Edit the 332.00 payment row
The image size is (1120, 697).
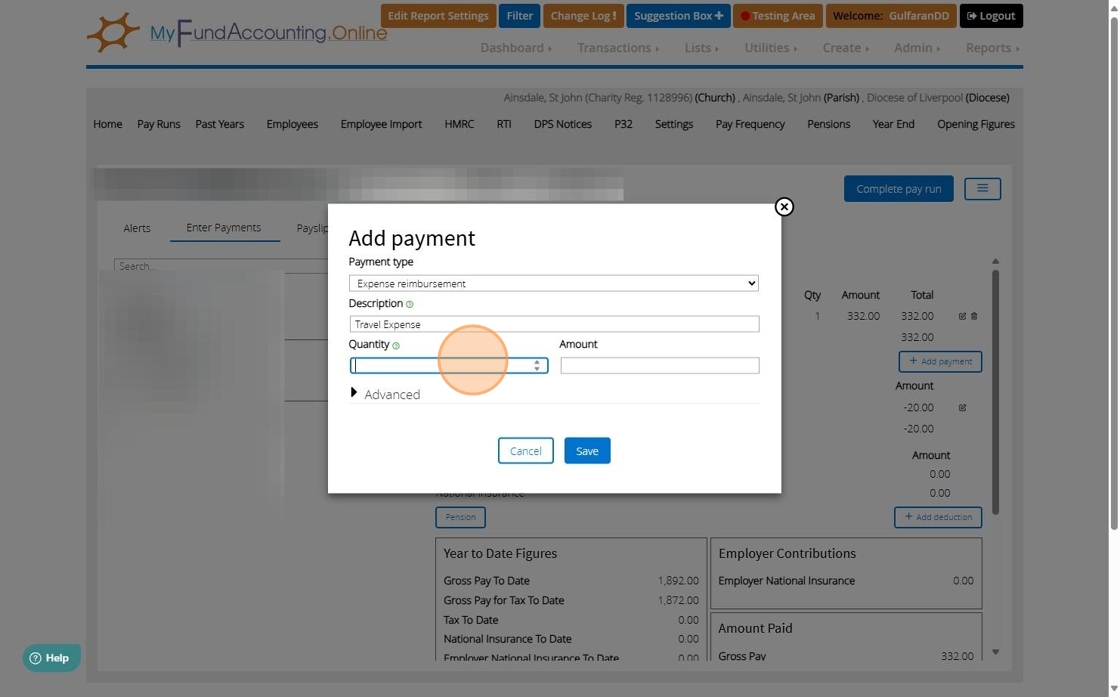962,316
